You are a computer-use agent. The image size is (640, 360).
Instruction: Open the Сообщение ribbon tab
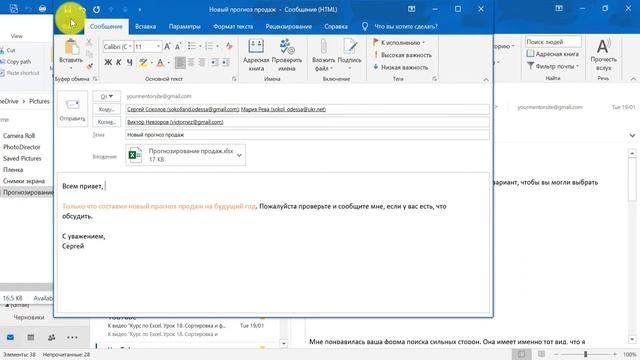click(x=106, y=27)
